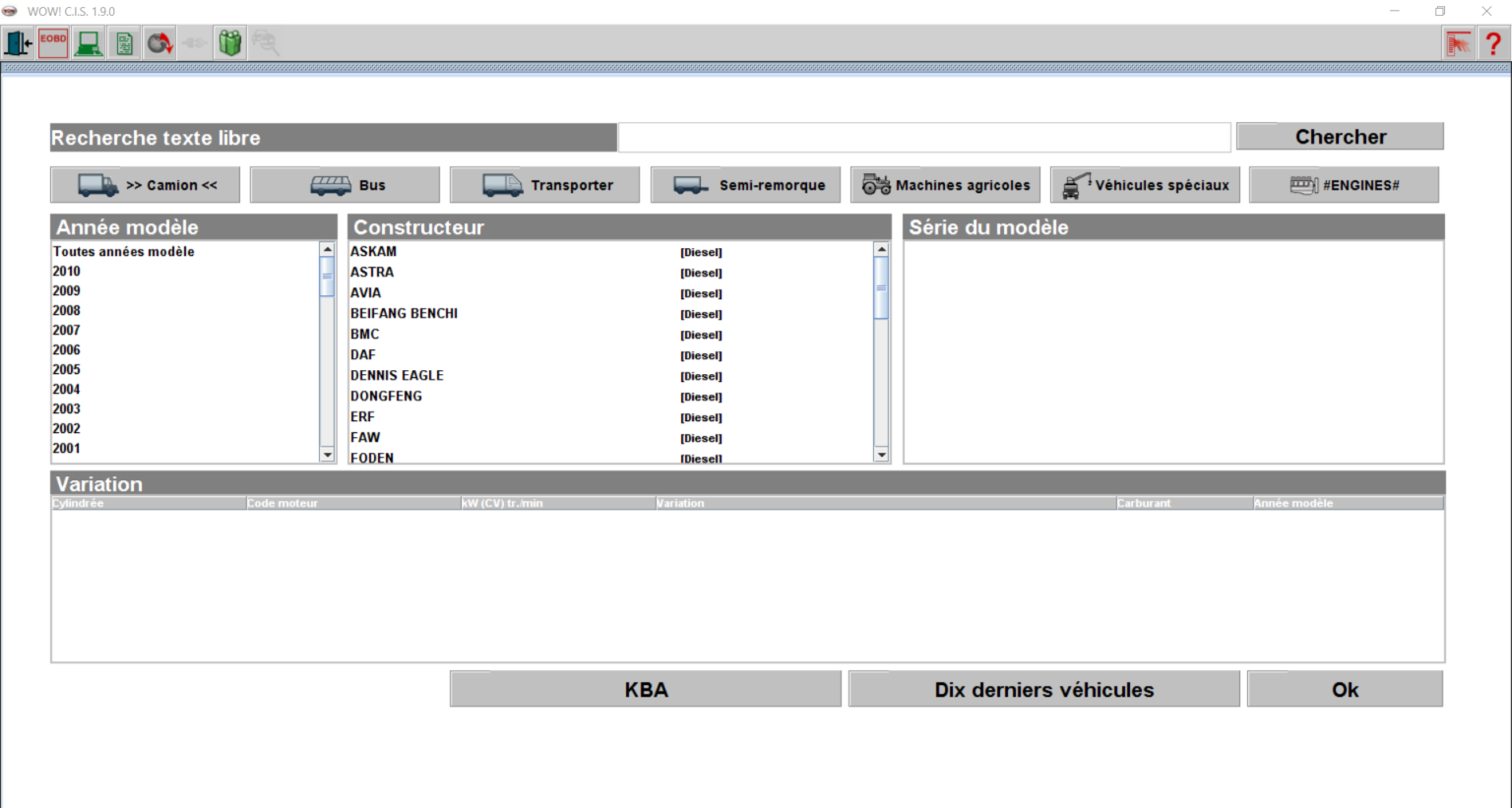Click scroll-up arrow of Constructeur list
The height and width of the screenshot is (808, 1512).
click(881, 250)
